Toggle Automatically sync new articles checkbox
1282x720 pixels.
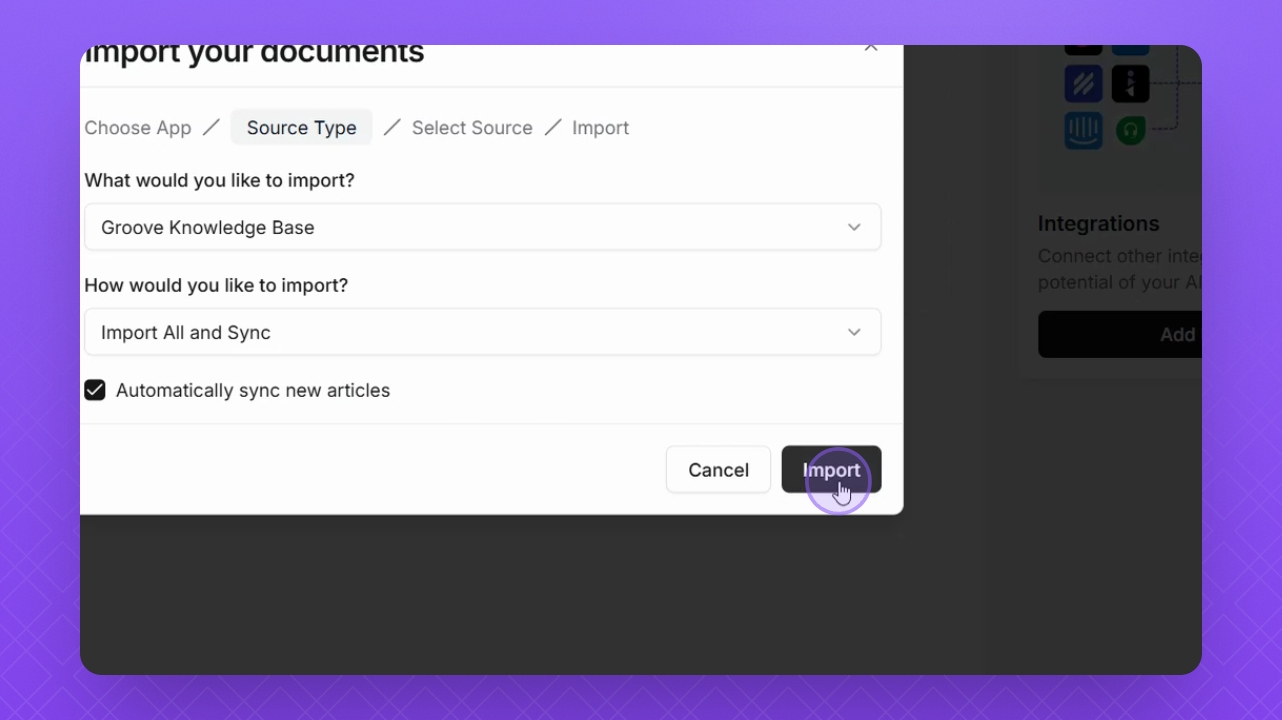95,390
